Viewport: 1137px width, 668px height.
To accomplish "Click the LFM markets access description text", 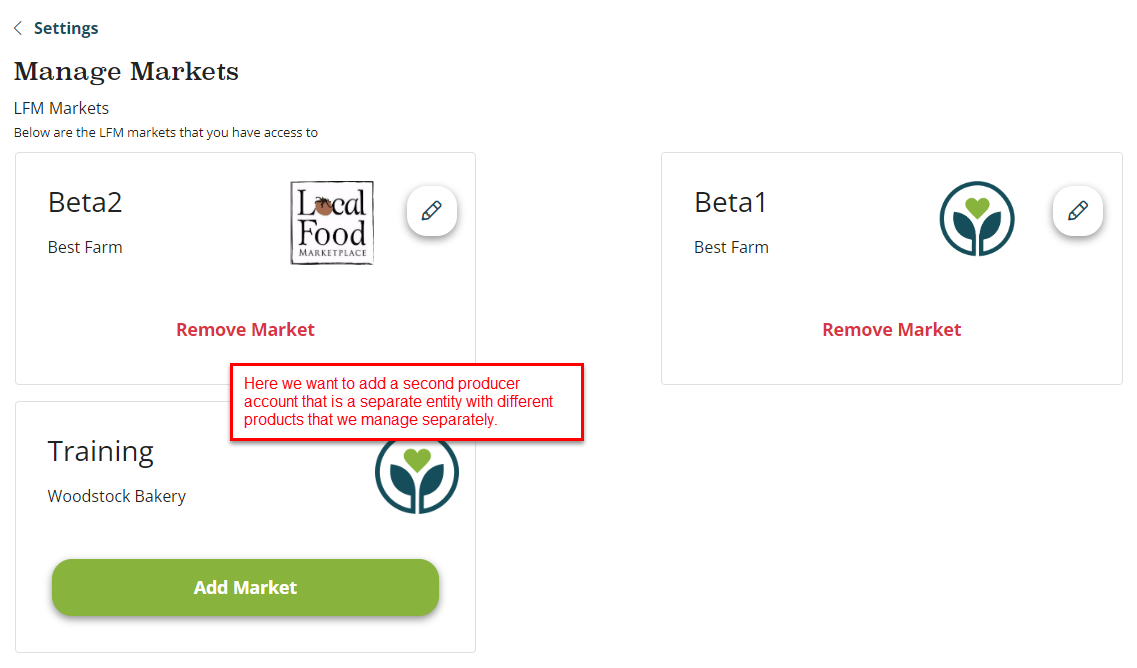I will tap(166, 132).
